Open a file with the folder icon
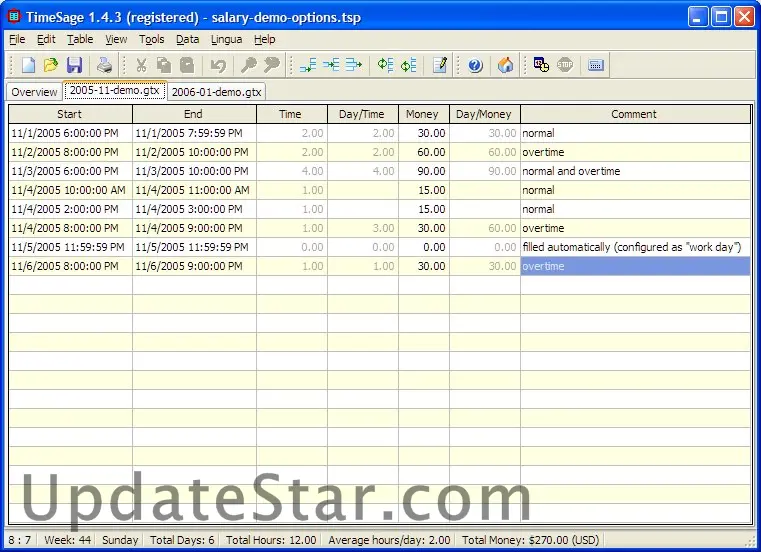Screen dimensions: 761x552 [51, 65]
